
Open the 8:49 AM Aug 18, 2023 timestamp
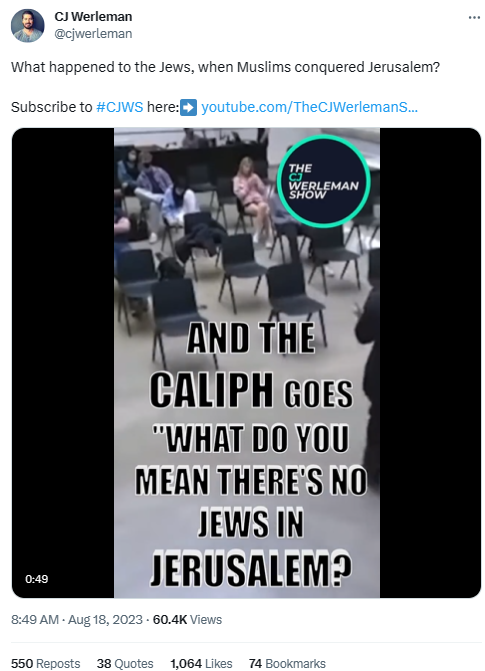(x=77, y=620)
